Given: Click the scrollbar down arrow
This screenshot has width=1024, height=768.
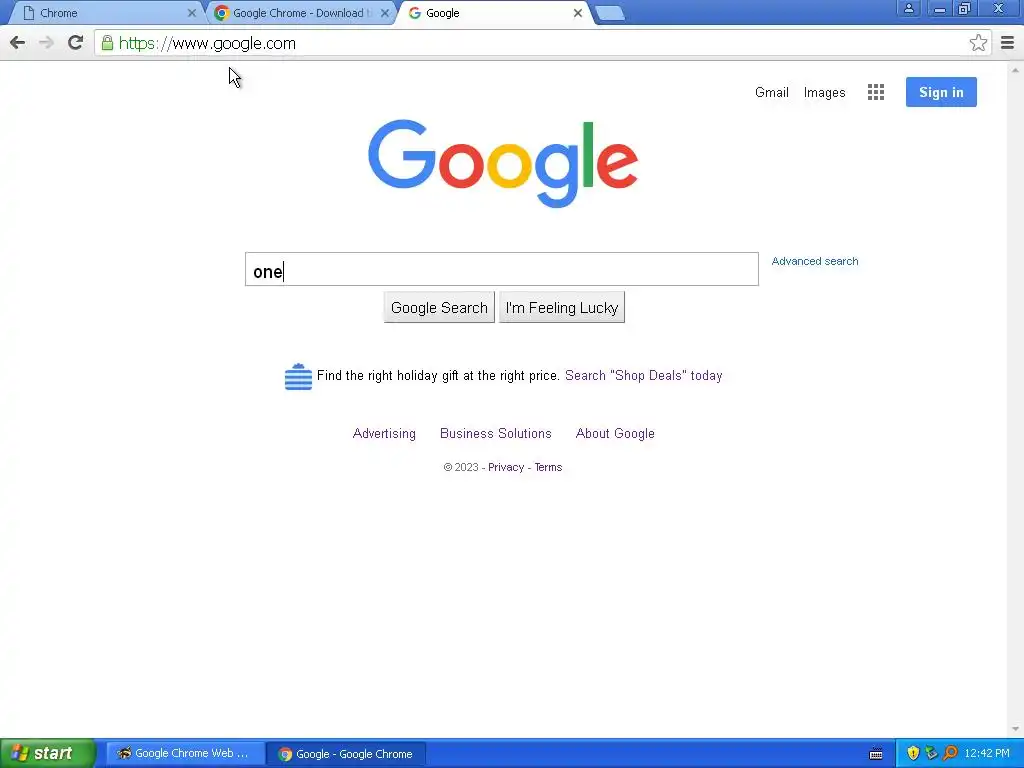Looking at the screenshot, I should click(x=1015, y=729).
